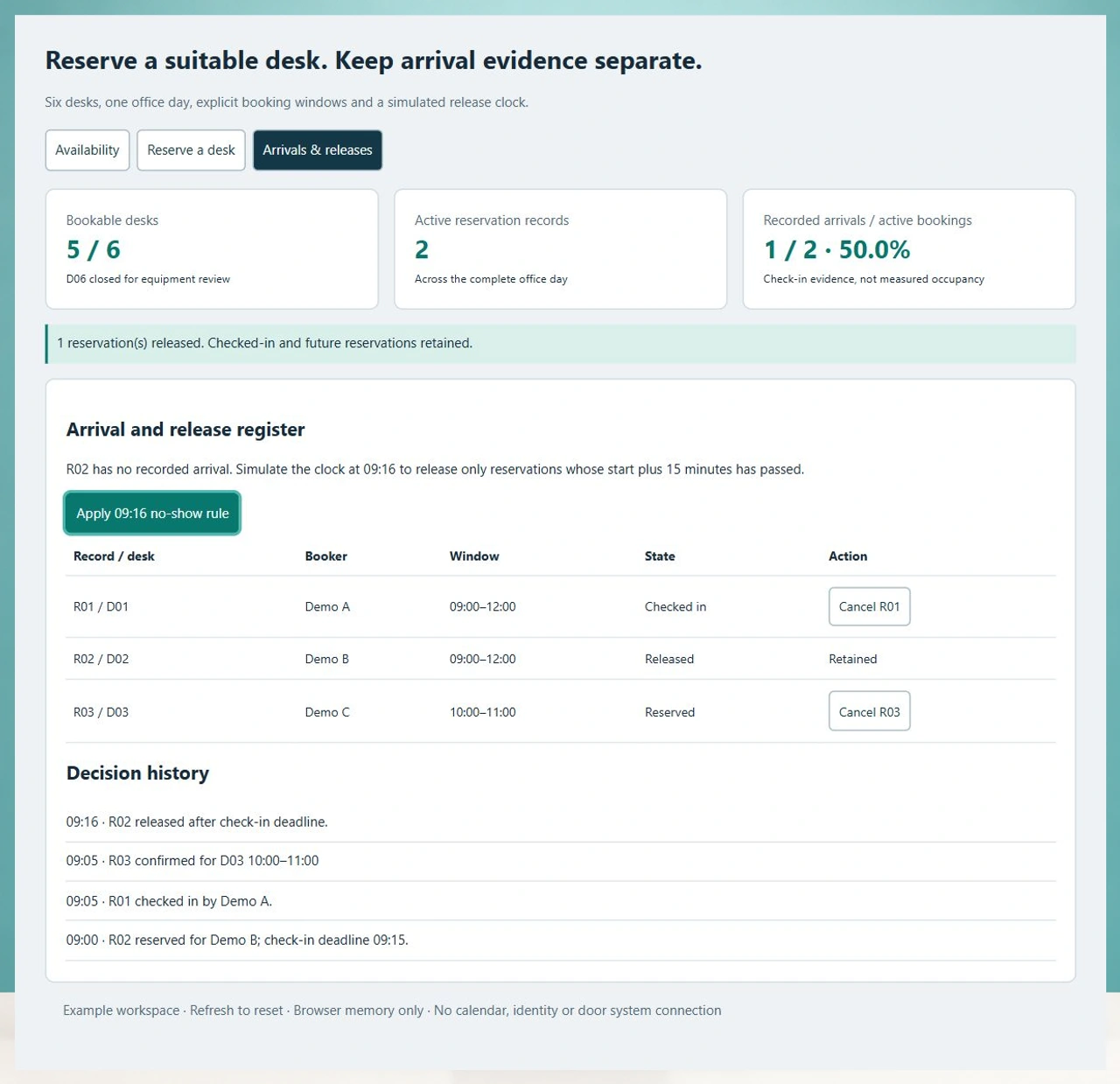
Task: Click the Checked in state
Action: [x=675, y=606]
